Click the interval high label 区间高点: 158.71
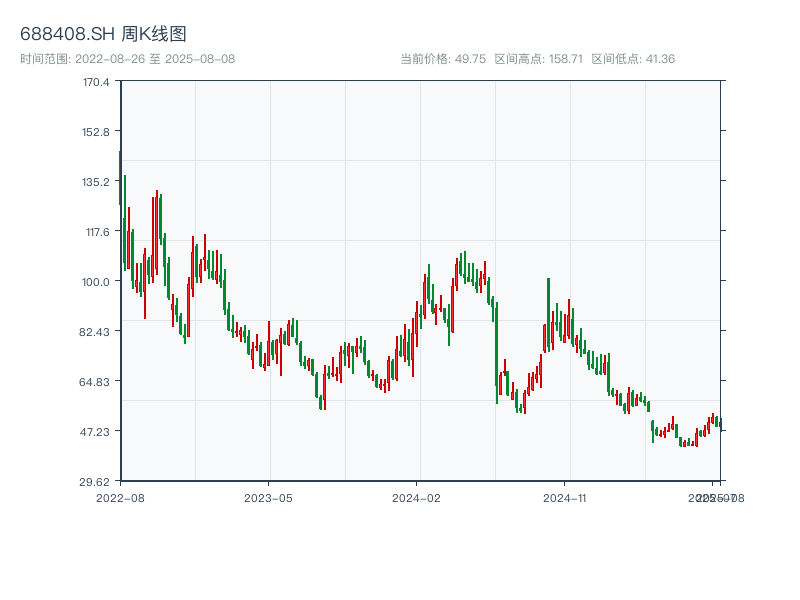The height and width of the screenshot is (600, 800). click(538, 59)
